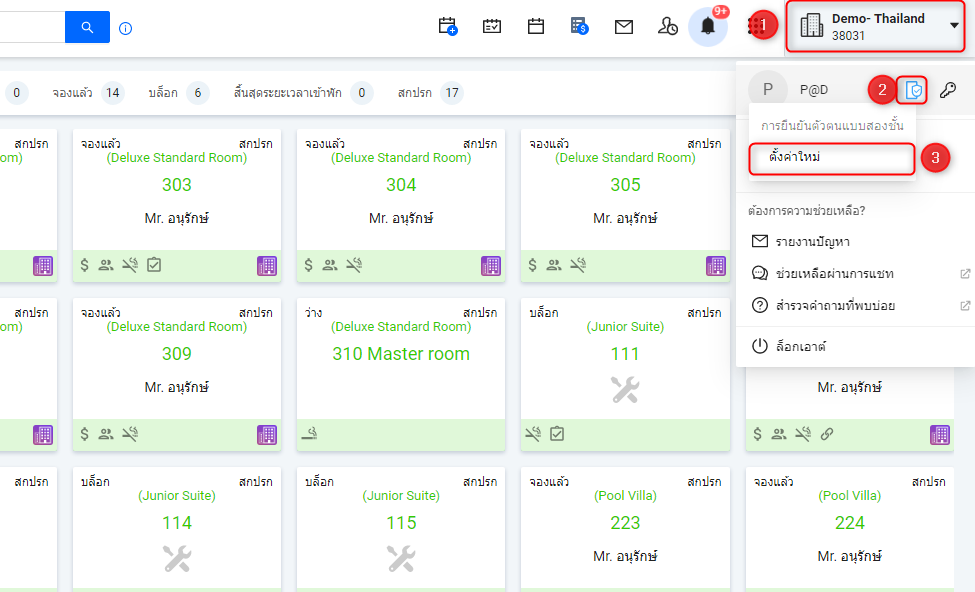Click the link chain icon on card footer
This screenshot has height=592, width=975.
pyautogui.click(x=826, y=434)
